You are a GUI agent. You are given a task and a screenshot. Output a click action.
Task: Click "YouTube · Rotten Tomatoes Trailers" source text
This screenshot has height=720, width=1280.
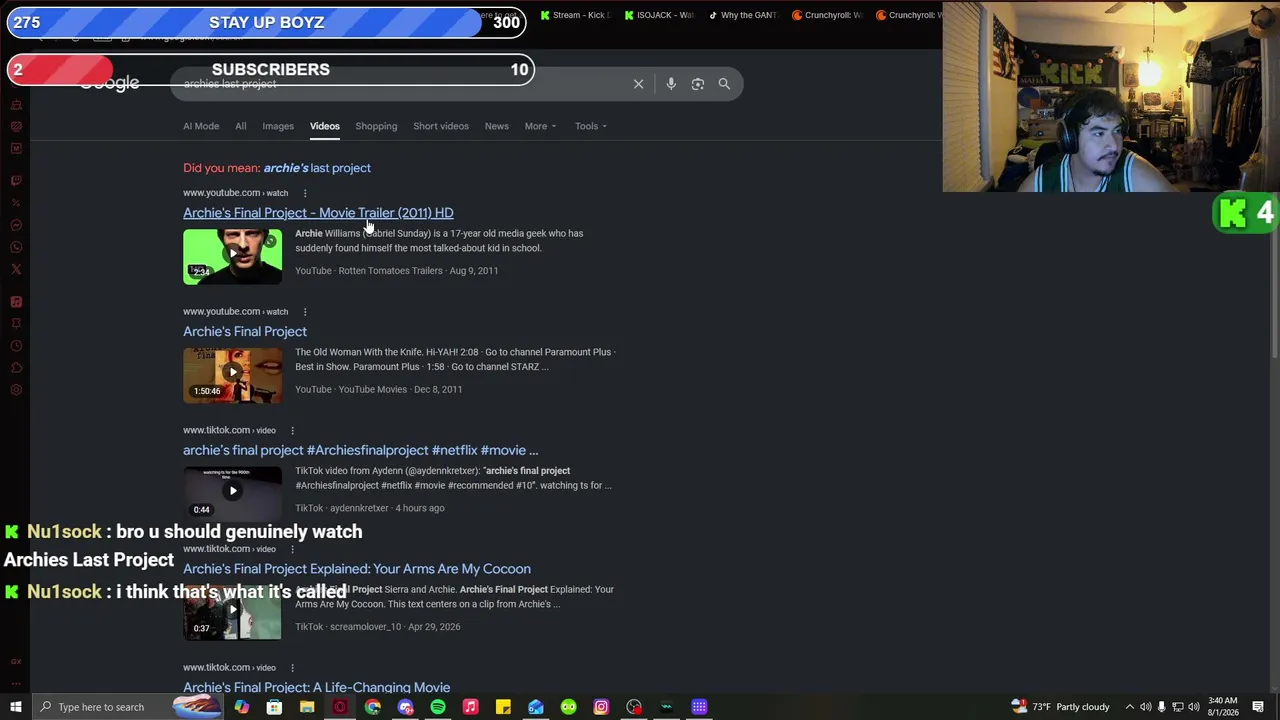pos(369,271)
